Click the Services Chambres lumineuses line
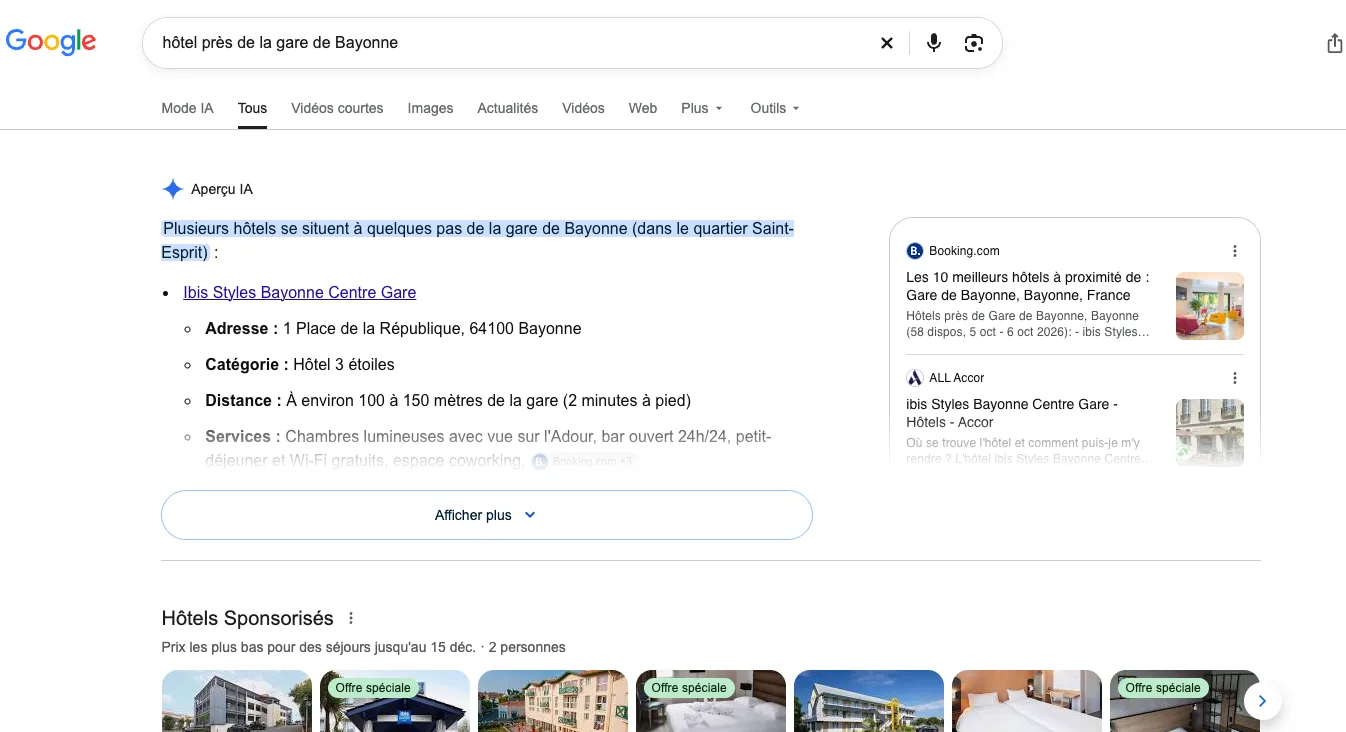The width and height of the screenshot is (1346, 732). click(x=488, y=448)
